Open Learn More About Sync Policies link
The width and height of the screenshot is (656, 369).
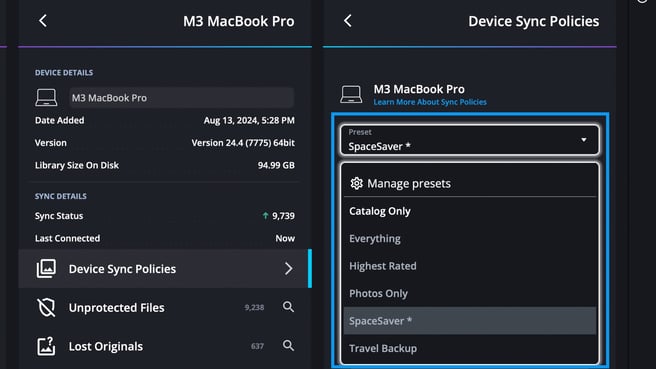click(x=430, y=102)
